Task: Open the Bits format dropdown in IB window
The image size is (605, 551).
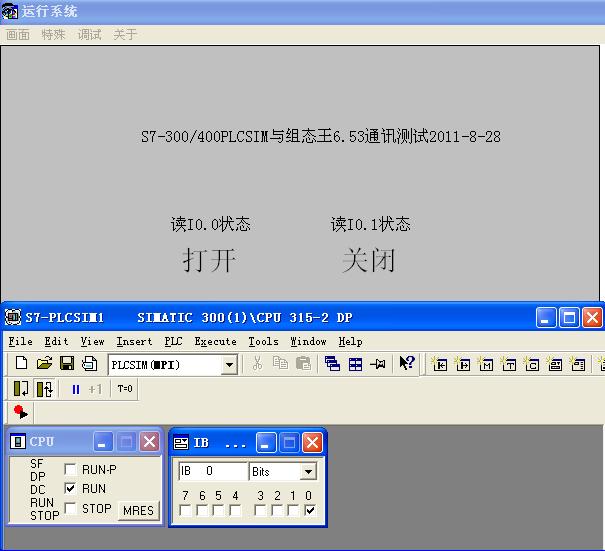Action: [x=308, y=472]
